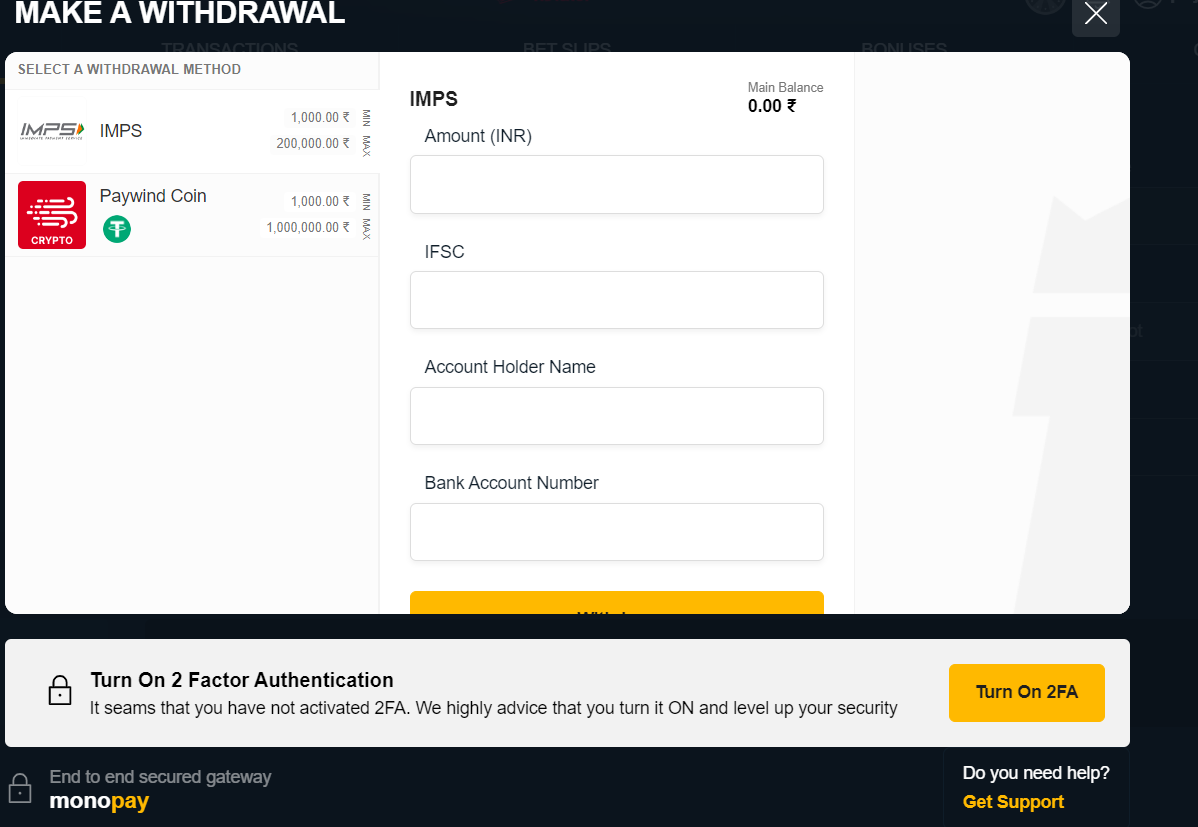Click the green Tether coin icon
1198x827 pixels.
pos(117,229)
